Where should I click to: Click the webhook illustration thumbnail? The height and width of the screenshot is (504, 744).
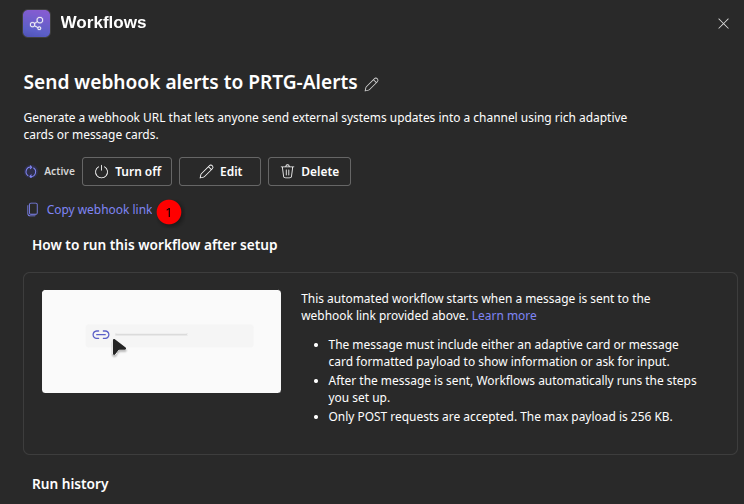(x=161, y=341)
